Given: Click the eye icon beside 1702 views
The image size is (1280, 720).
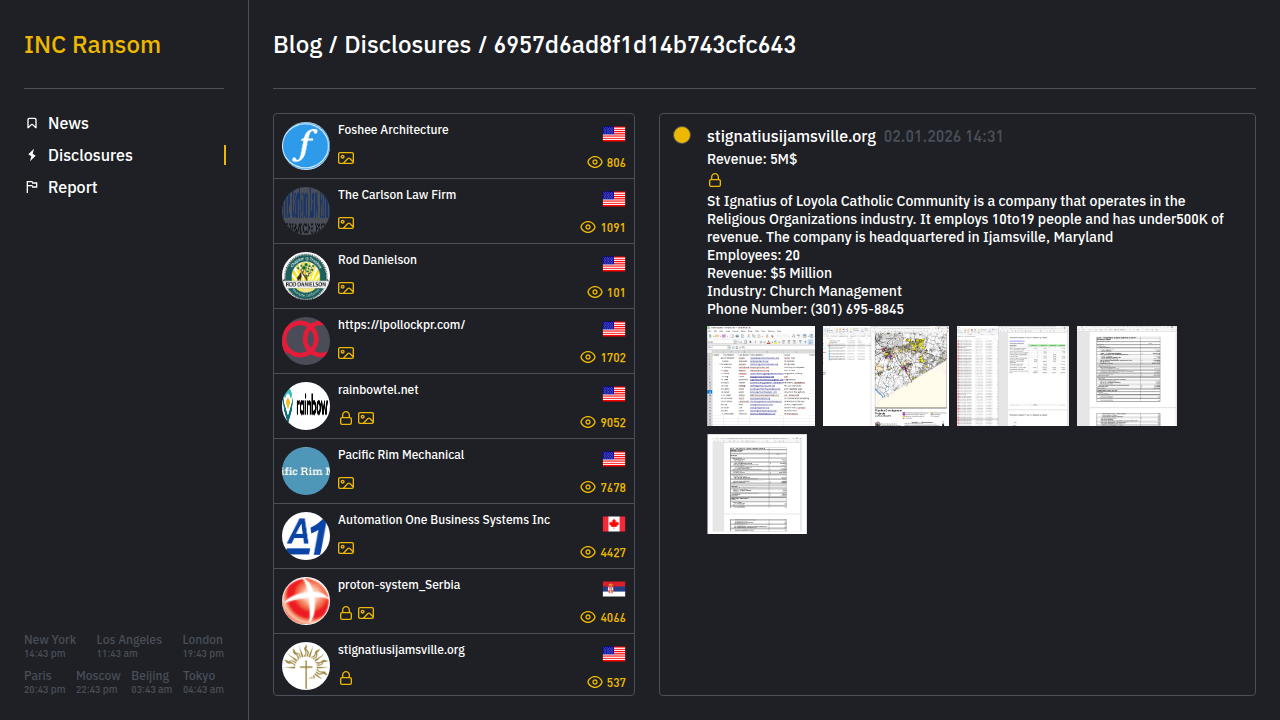Looking at the screenshot, I should [588, 357].
